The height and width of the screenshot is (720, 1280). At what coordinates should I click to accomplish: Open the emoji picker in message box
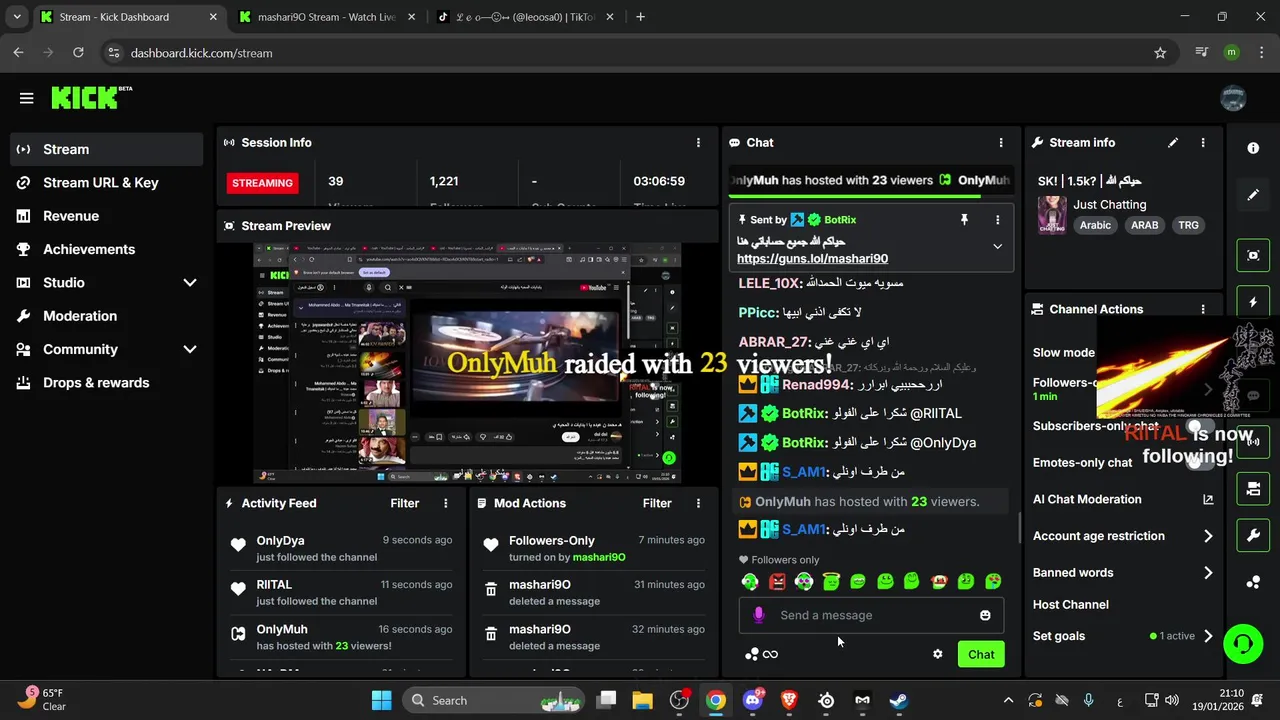985,615
